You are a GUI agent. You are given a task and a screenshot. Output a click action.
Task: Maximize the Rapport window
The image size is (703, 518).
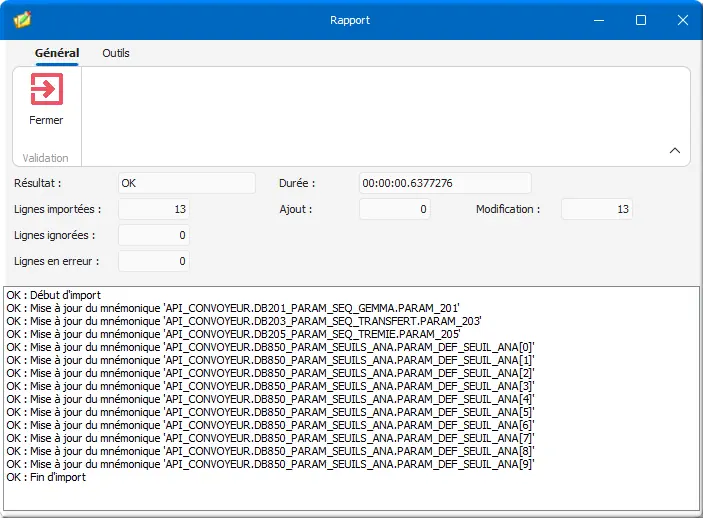tap(641, 20)
